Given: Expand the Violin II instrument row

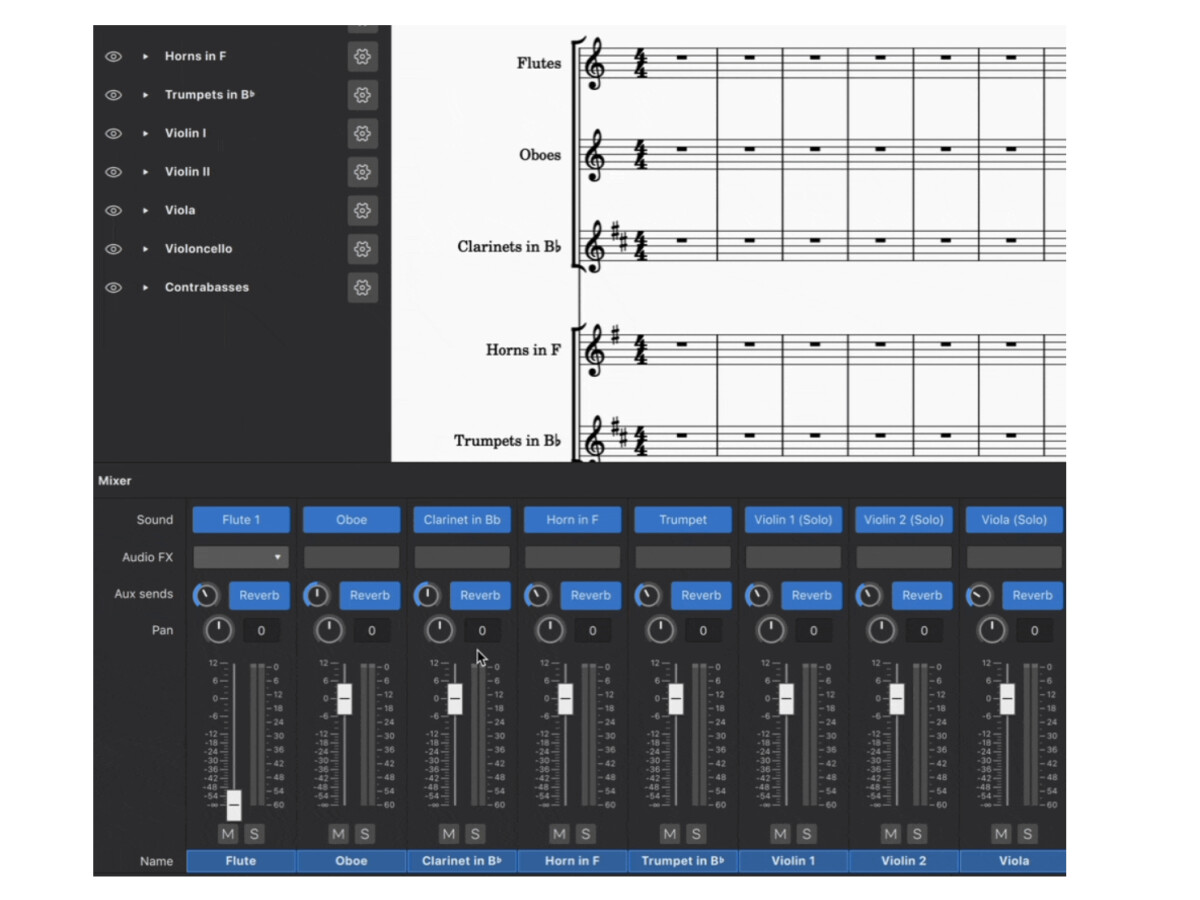Looking at the screenshot, I should (x=145, y=172).
